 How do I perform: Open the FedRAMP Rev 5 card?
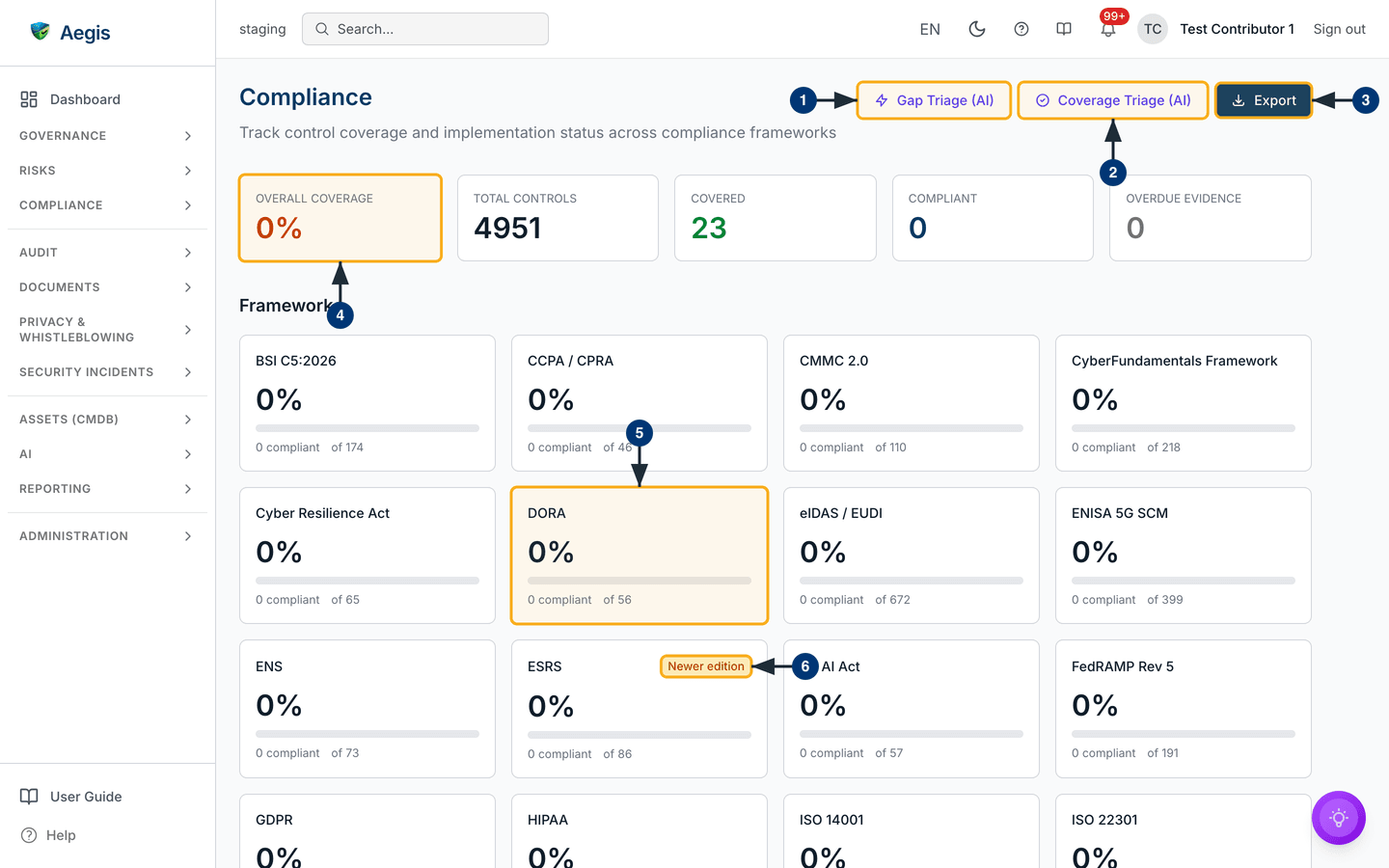[x=1184, y=709]
